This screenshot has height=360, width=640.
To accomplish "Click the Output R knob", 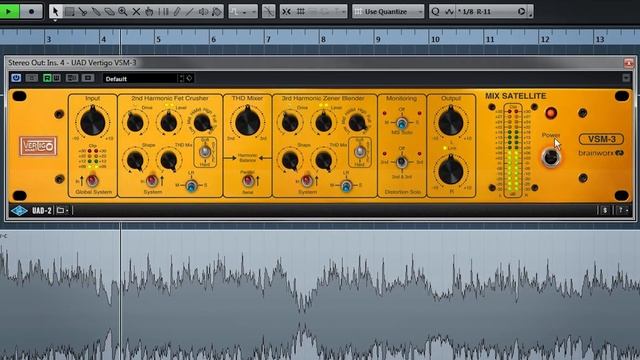I will tap(451, 171).
